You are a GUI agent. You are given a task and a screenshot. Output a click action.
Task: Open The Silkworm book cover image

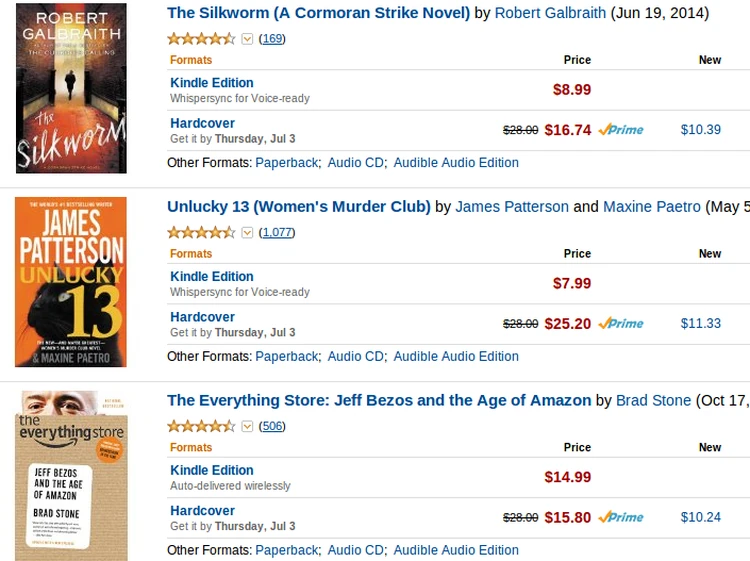click(x=71, y=88)
